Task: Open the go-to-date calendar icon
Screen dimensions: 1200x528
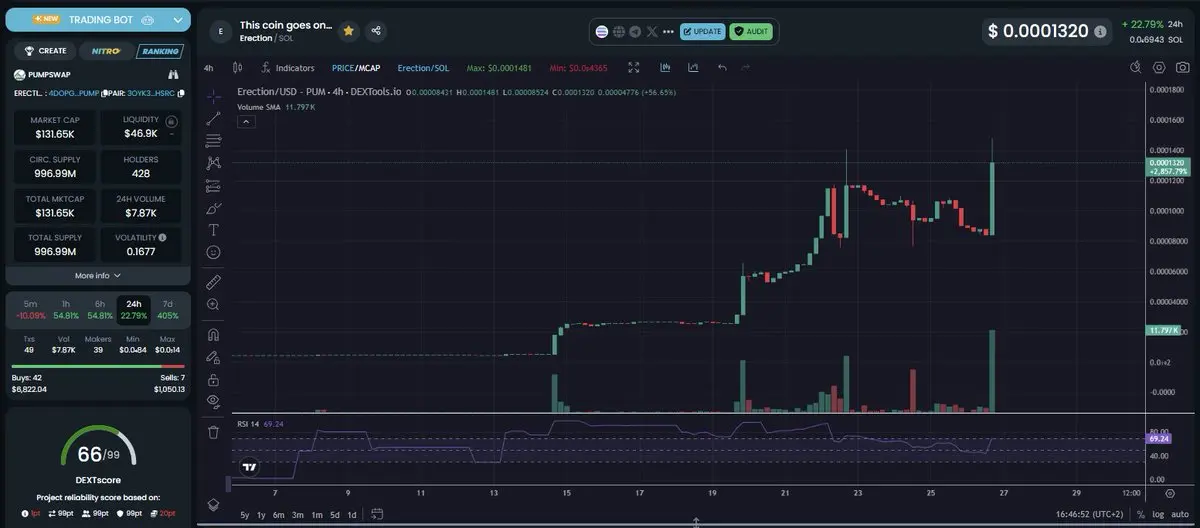Action: point(376,515)
